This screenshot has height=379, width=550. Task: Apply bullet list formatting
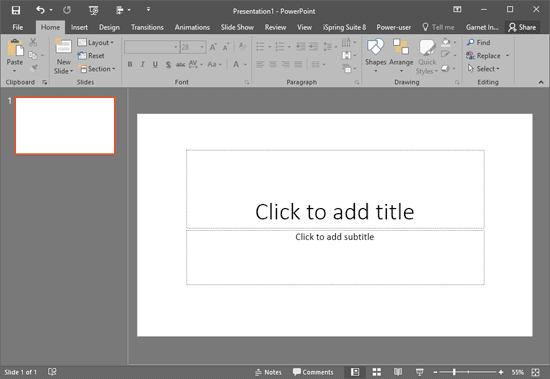[260, 47]
